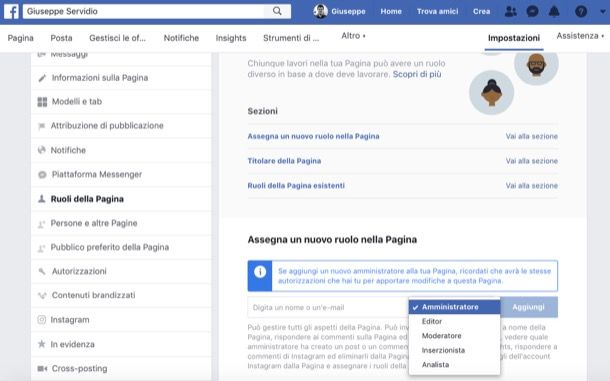The image size is (610, 381).
Task: Choose Moderatore in role dropdown
Action: 454,336
